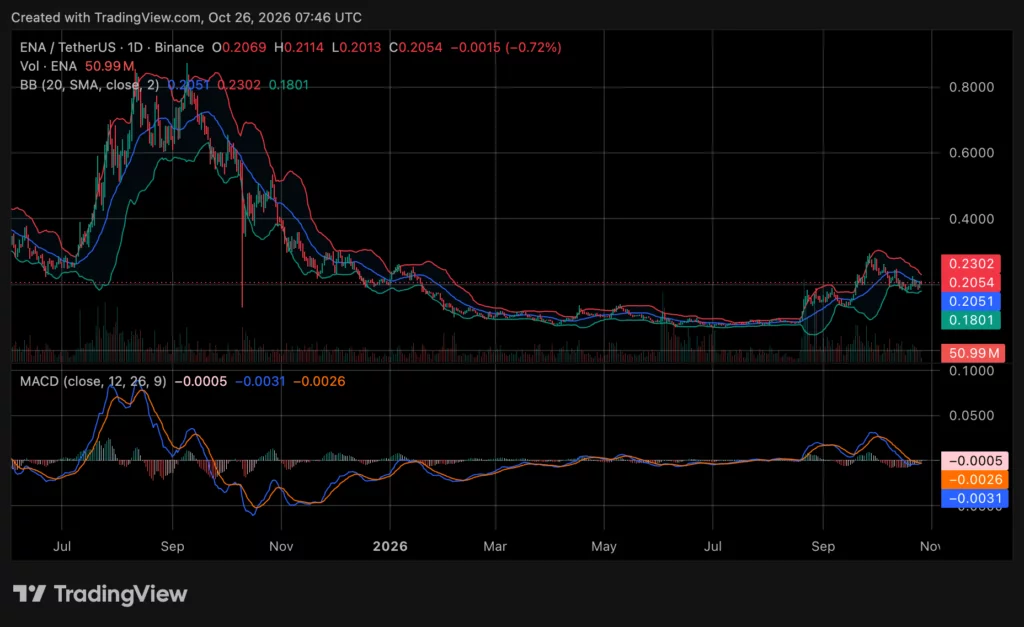Click the first Sep label, left of the first Nov label
This screenshot has height=627, width=1024.
[x=172, y=546]
